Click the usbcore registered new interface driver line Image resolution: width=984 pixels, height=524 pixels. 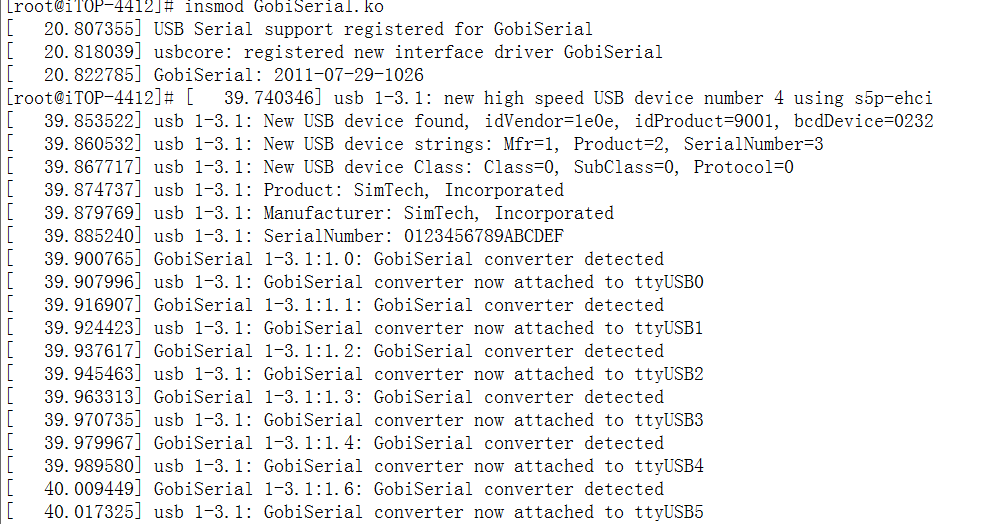tap(334, 52)
